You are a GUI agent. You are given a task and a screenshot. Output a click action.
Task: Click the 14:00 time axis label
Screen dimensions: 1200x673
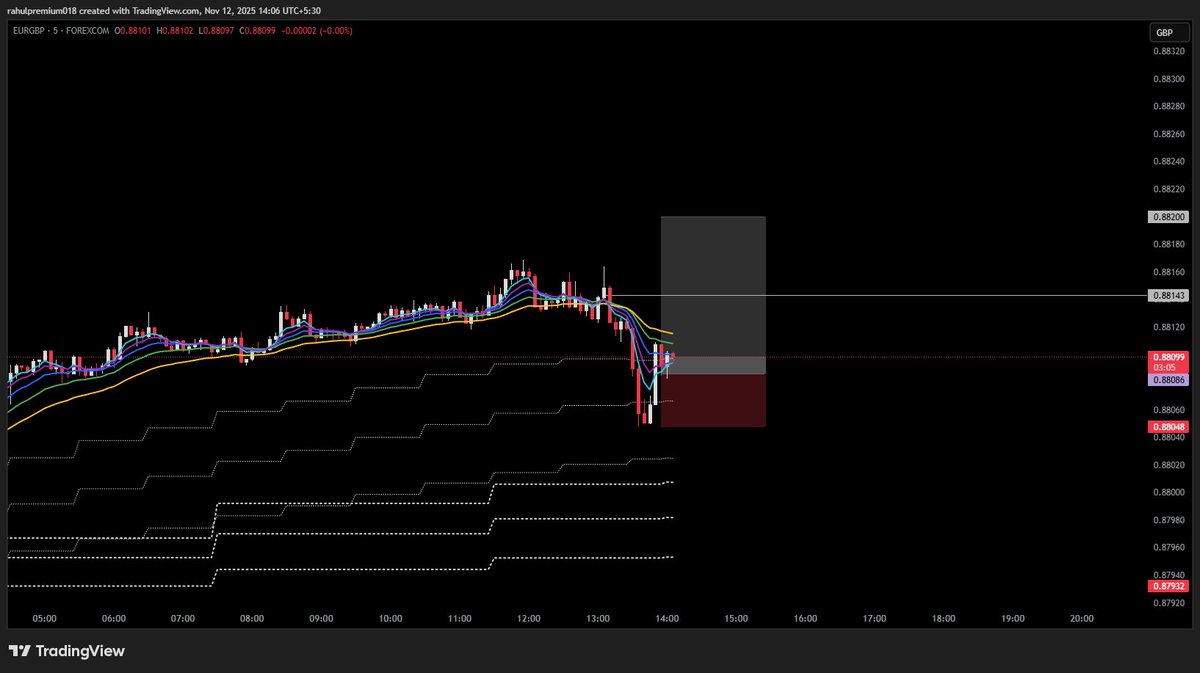point(667,619)
